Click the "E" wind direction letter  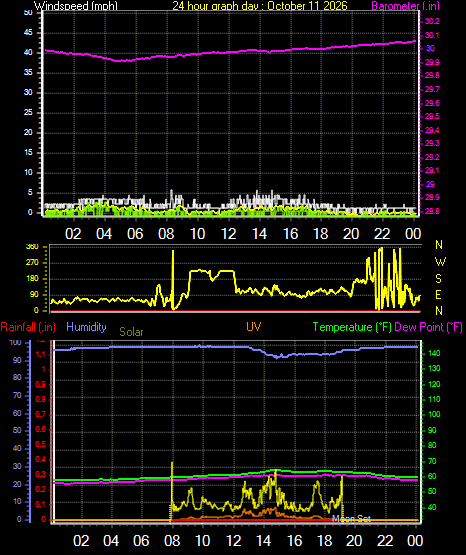click(x=438, y=294)
